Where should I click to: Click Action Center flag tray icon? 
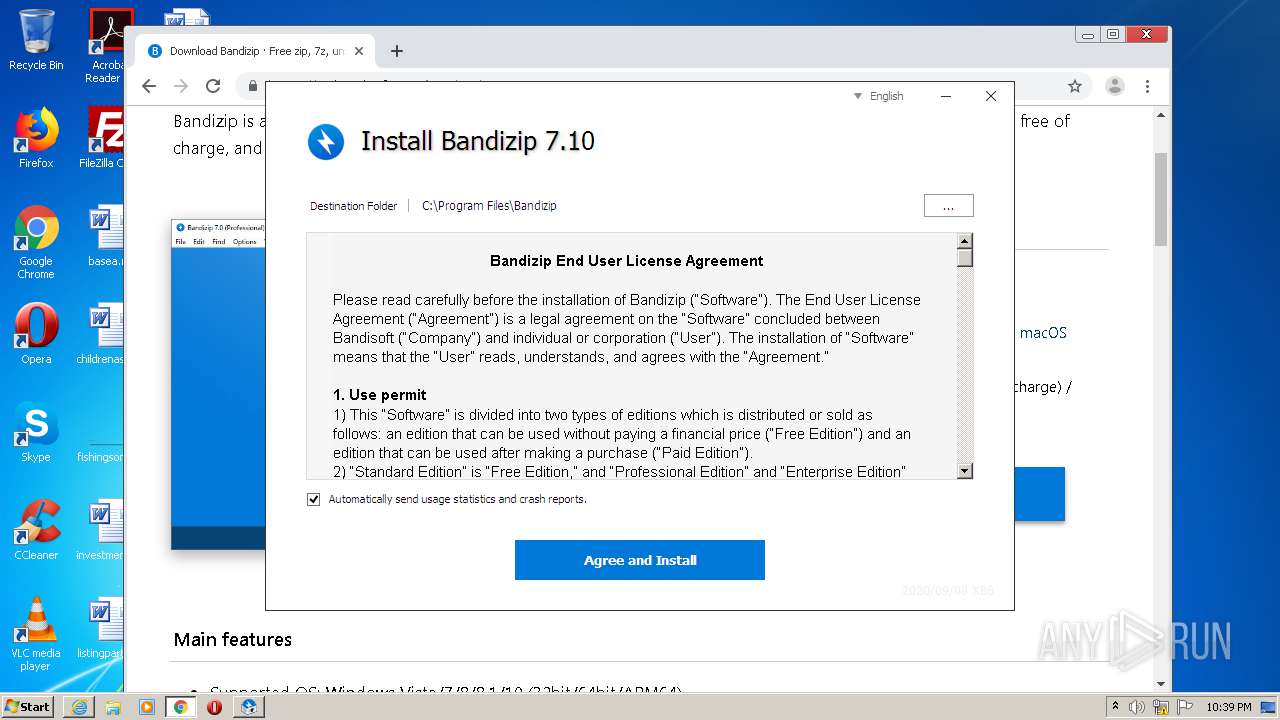tap(1184, 707)
